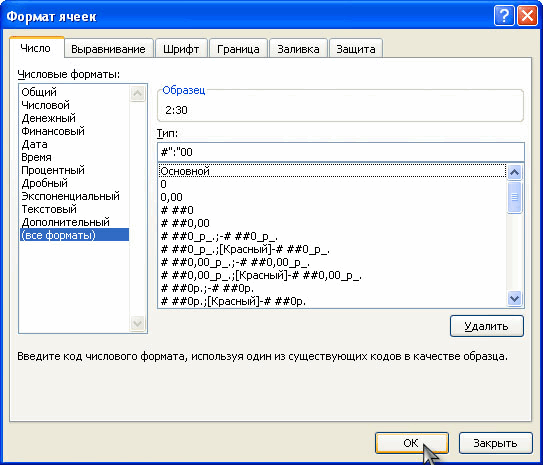The height and width of the screenshot is (465, 543).
Task: Click the Числовые форматы list up arrow
Action: coord(137,93)
